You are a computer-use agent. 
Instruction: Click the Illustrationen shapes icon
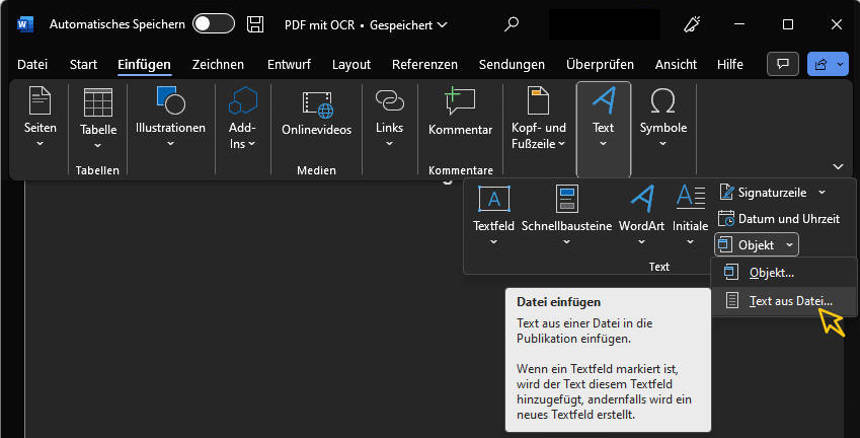(x=171, y=100)
